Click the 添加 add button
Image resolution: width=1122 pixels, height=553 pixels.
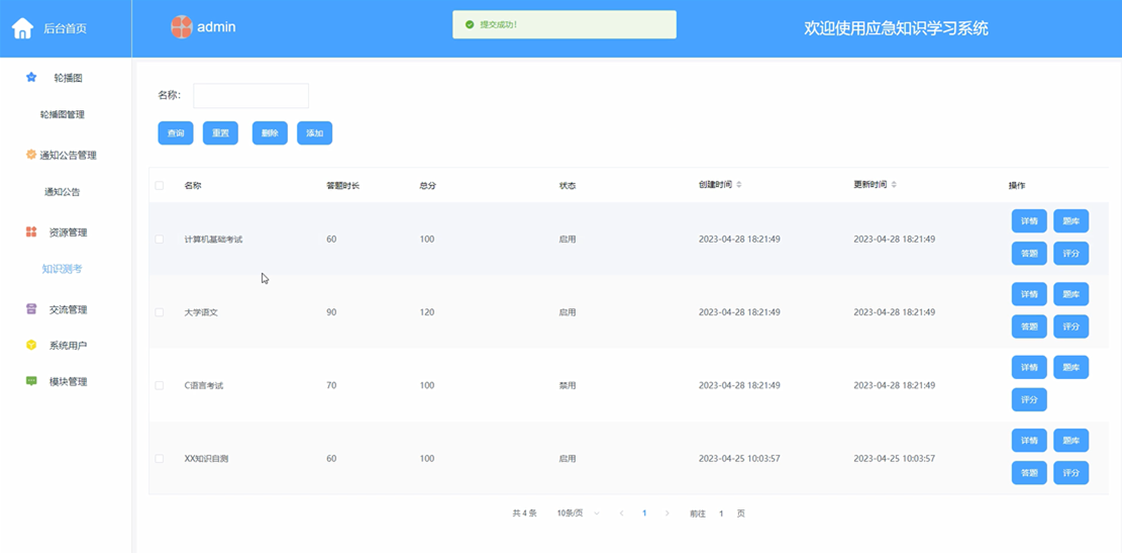tap(315, 133)
